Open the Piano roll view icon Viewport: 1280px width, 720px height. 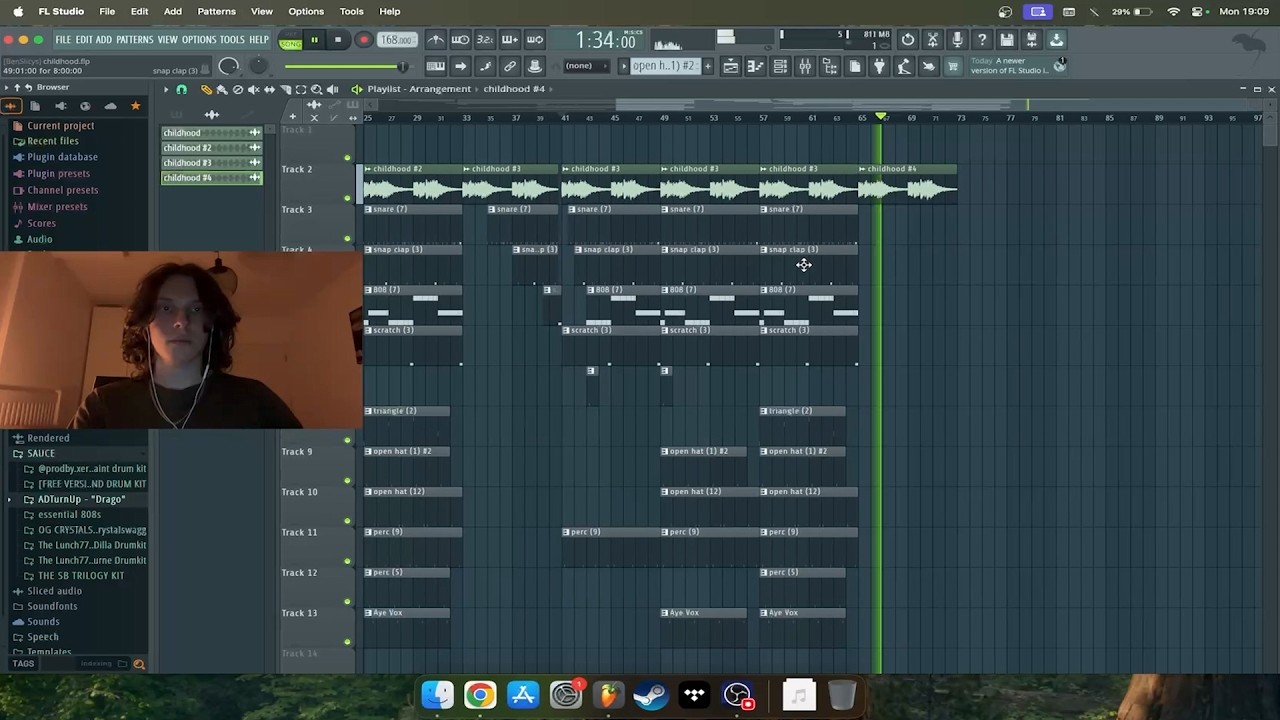[755, 66]
